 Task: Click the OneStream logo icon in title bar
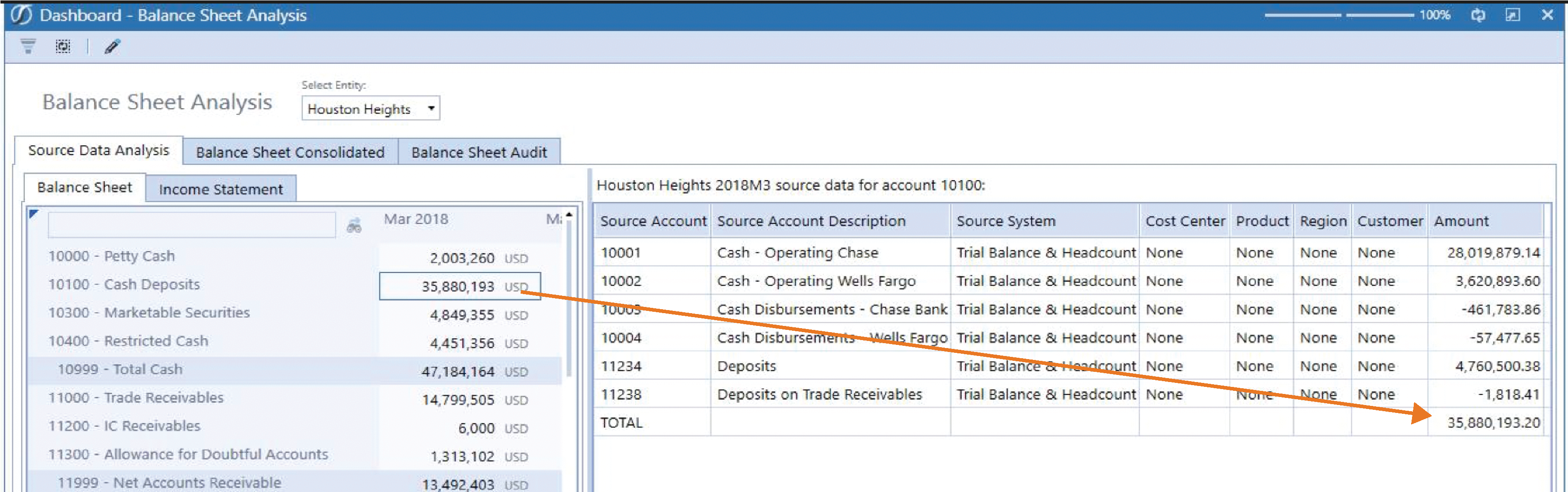pyautogui.click(x=21, y=15)
